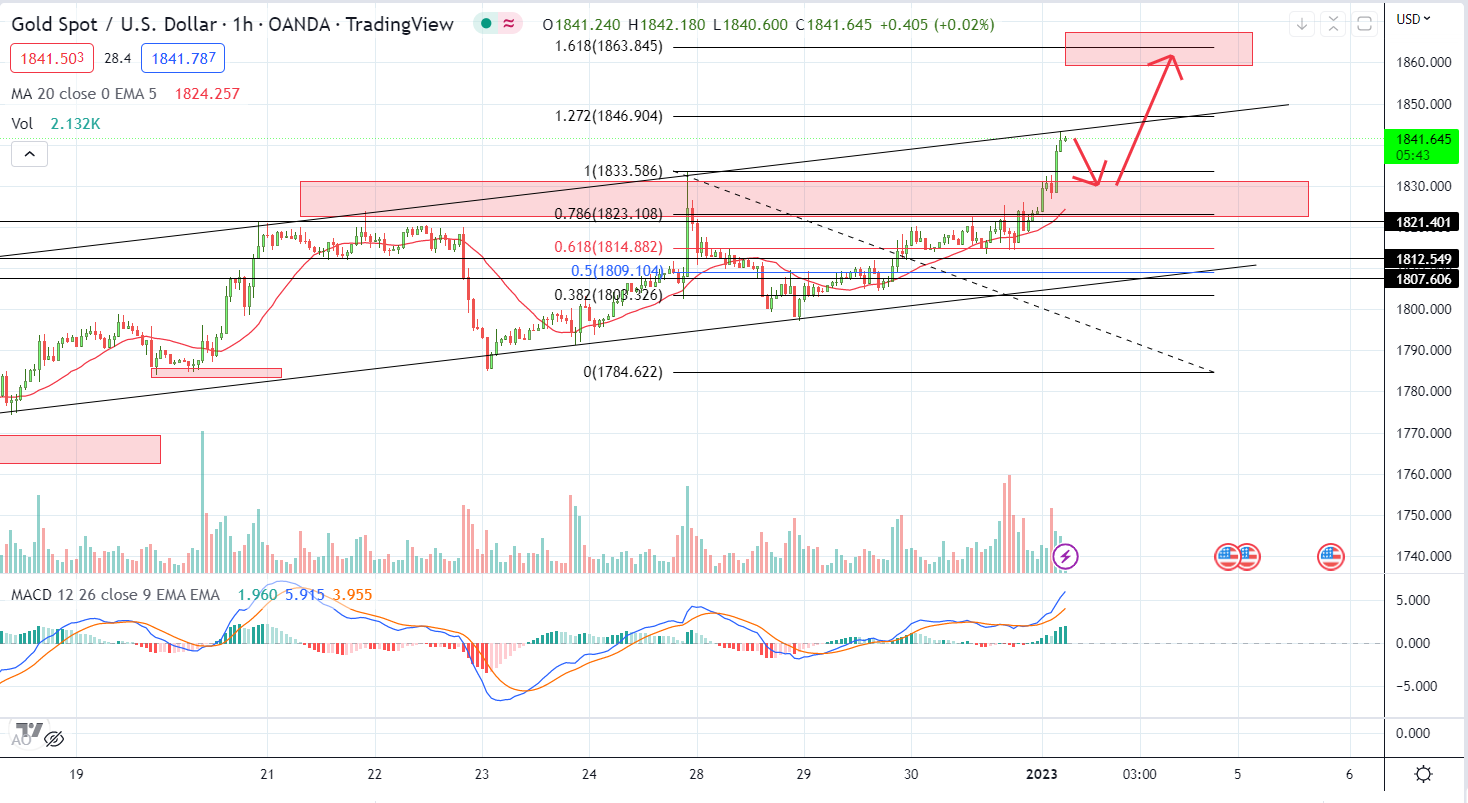The image size is (1468, 803).
Task: Click the date label 23 on time axis
Action: 481,774
